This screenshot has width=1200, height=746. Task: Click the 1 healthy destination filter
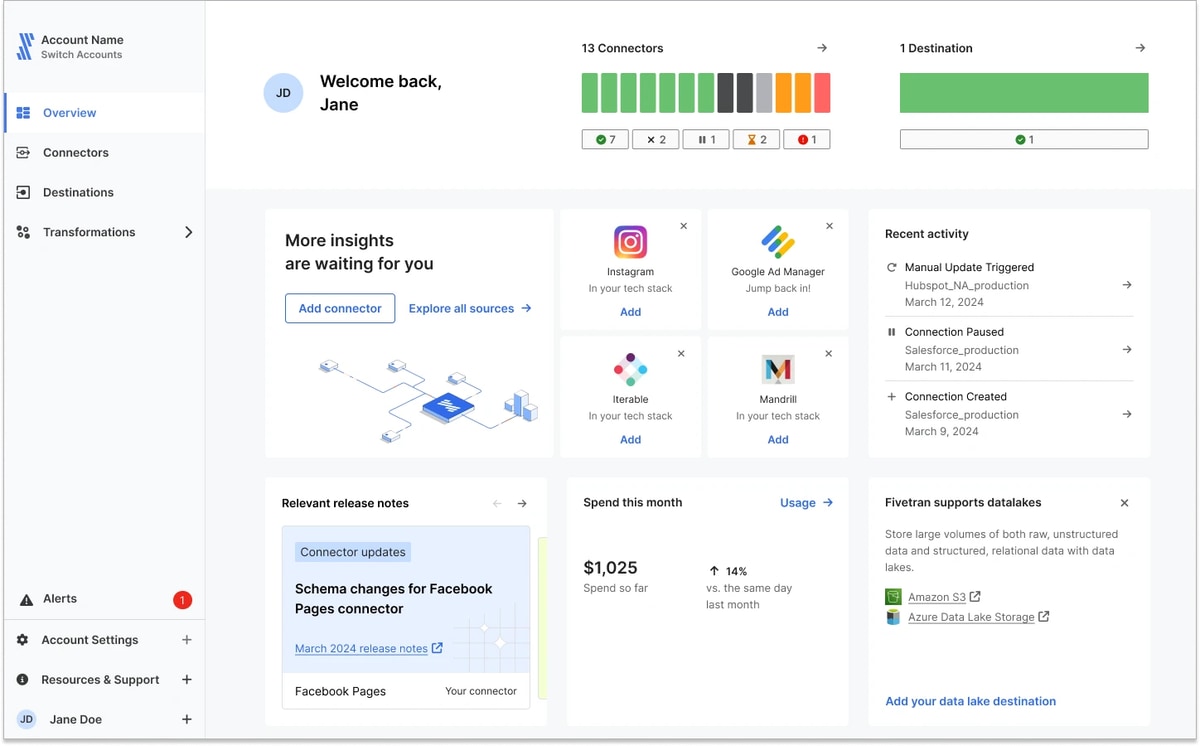tap(1024, 140)
